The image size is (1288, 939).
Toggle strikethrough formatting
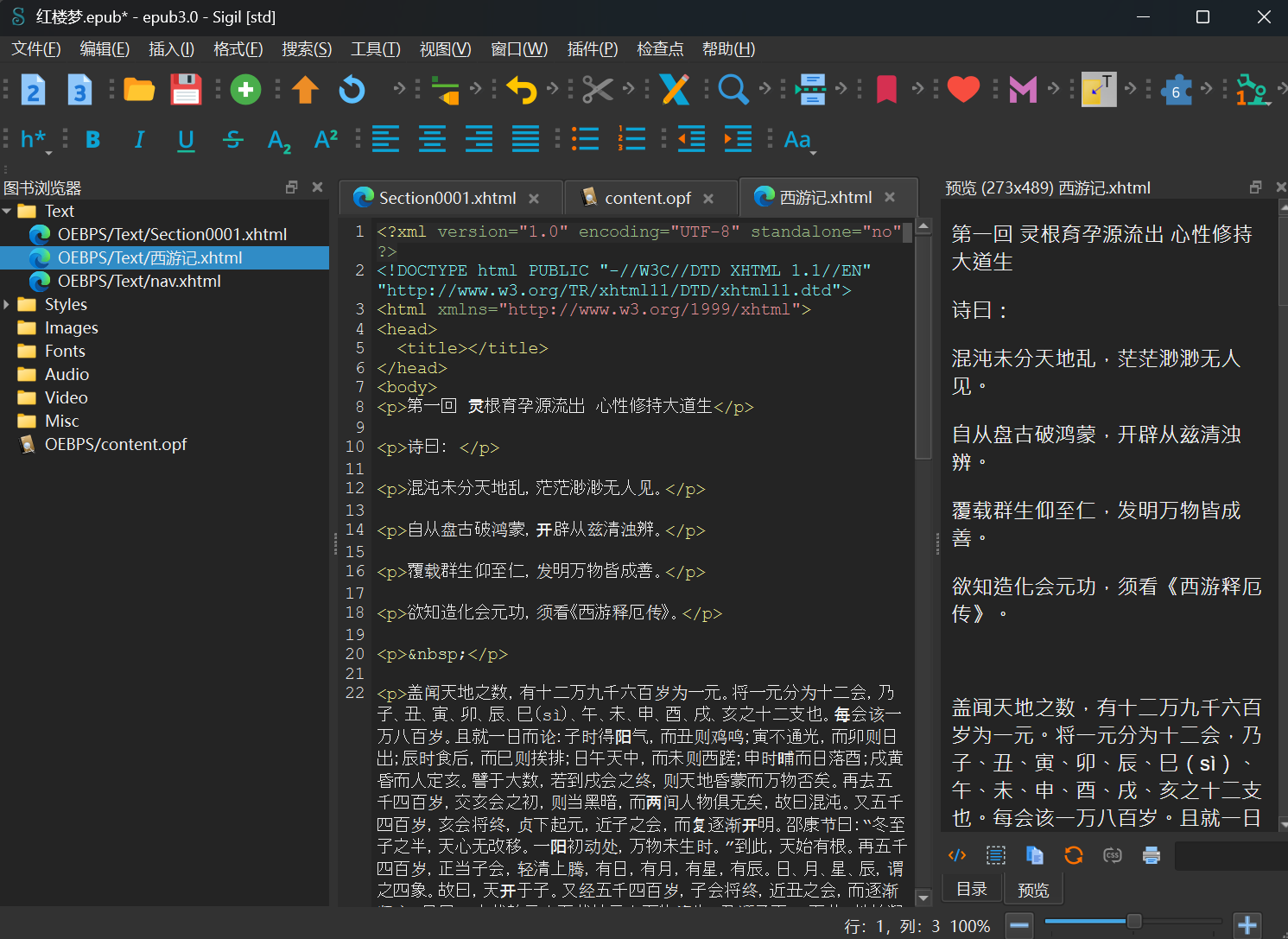point(232,139)
